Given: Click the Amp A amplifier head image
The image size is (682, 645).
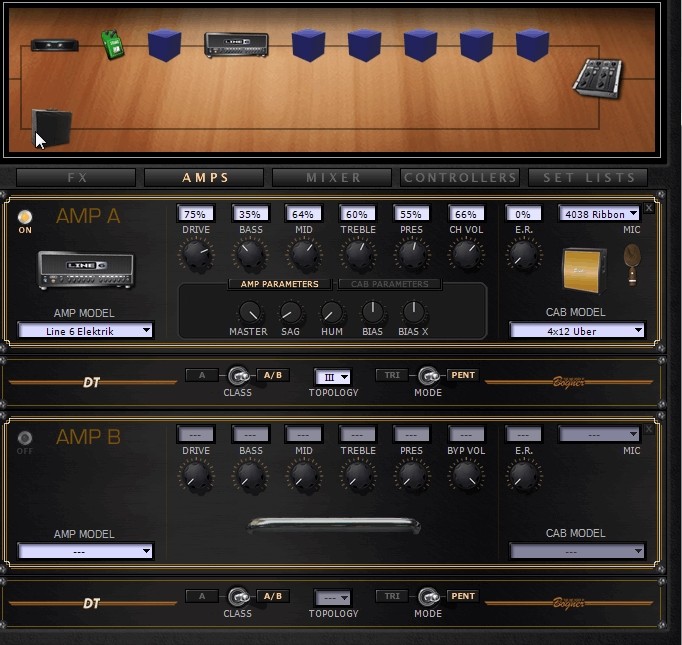Looking at the screenshot, I should [x=86, y=270].
